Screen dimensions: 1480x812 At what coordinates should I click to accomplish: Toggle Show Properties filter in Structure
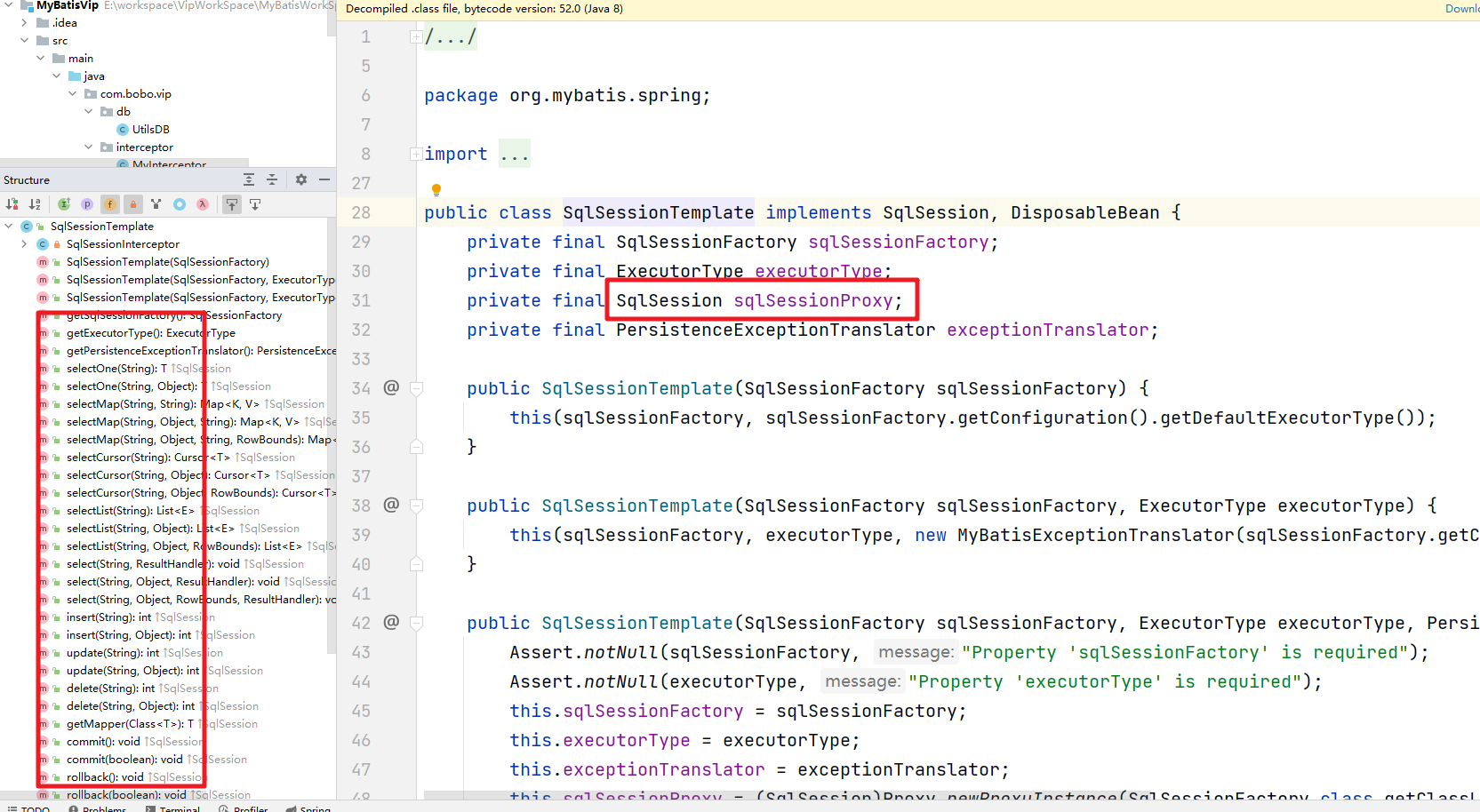87,204
